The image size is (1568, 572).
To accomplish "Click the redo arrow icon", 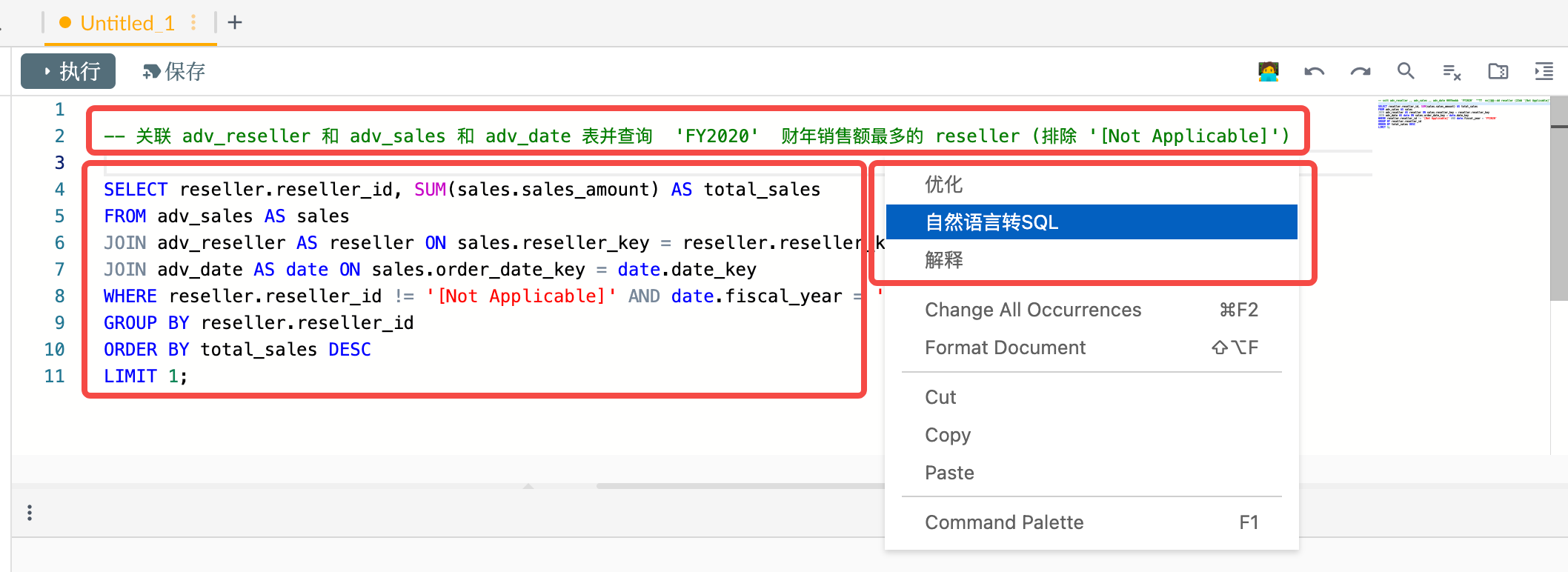I will point(1360,72).
